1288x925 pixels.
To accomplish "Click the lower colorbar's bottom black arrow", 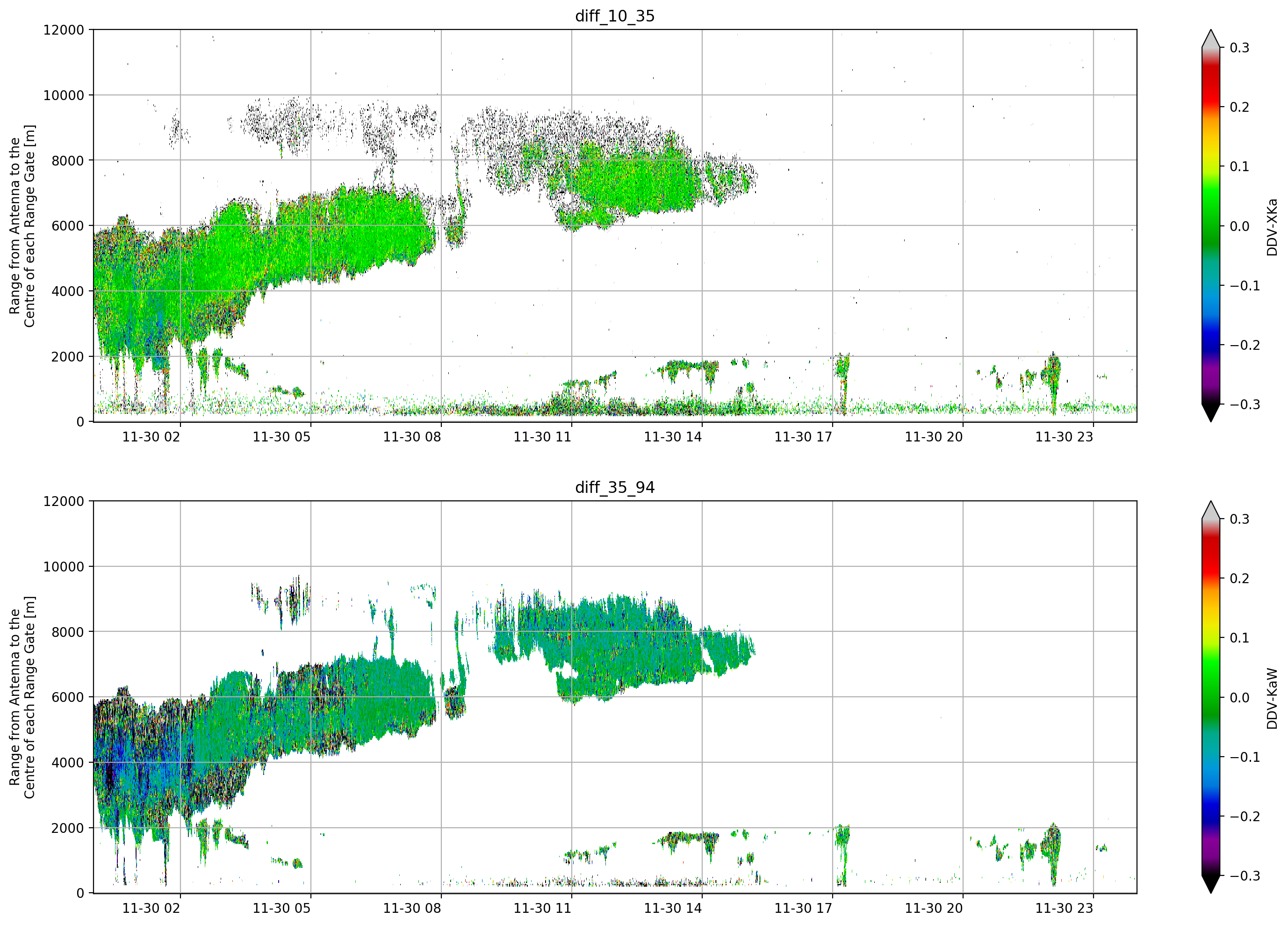I will [x=1211, y=884].
